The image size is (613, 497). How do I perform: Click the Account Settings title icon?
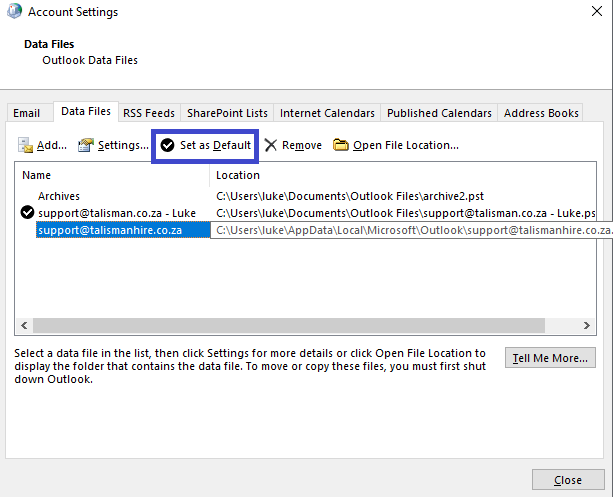14,11
